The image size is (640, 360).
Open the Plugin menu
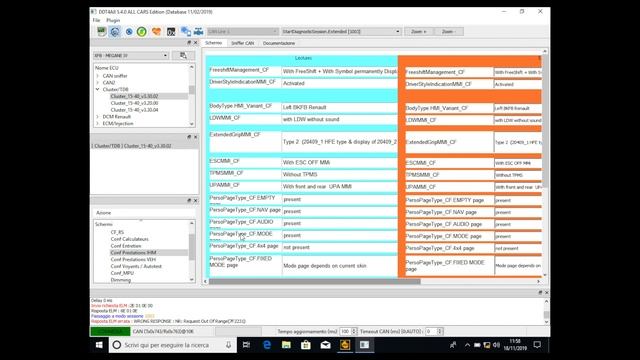113,20
